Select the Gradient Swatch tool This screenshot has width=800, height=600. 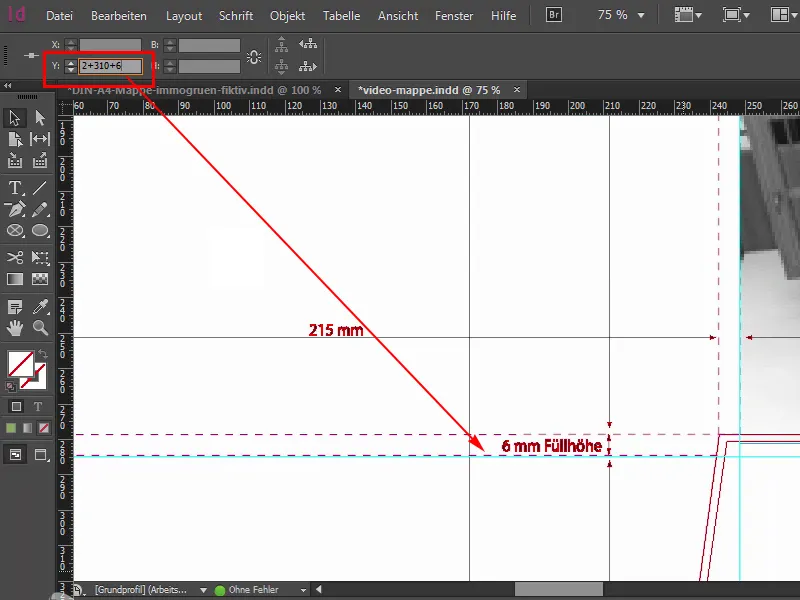(x=14, y=279)
